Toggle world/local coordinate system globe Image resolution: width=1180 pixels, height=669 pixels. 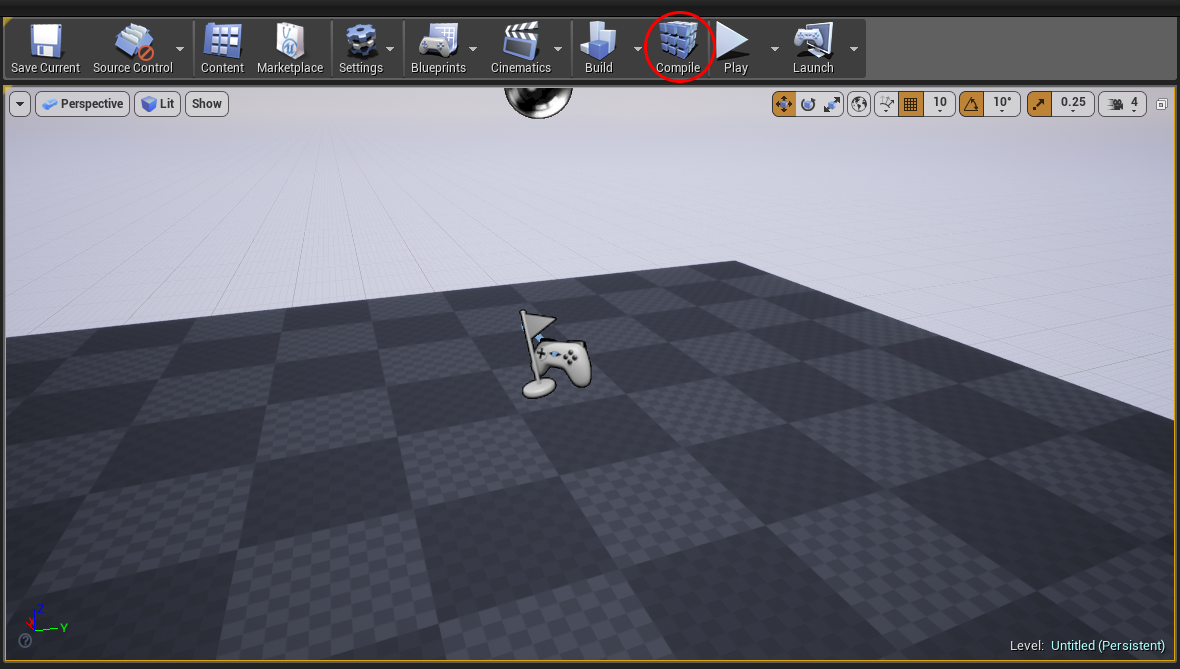pos(859,104)
